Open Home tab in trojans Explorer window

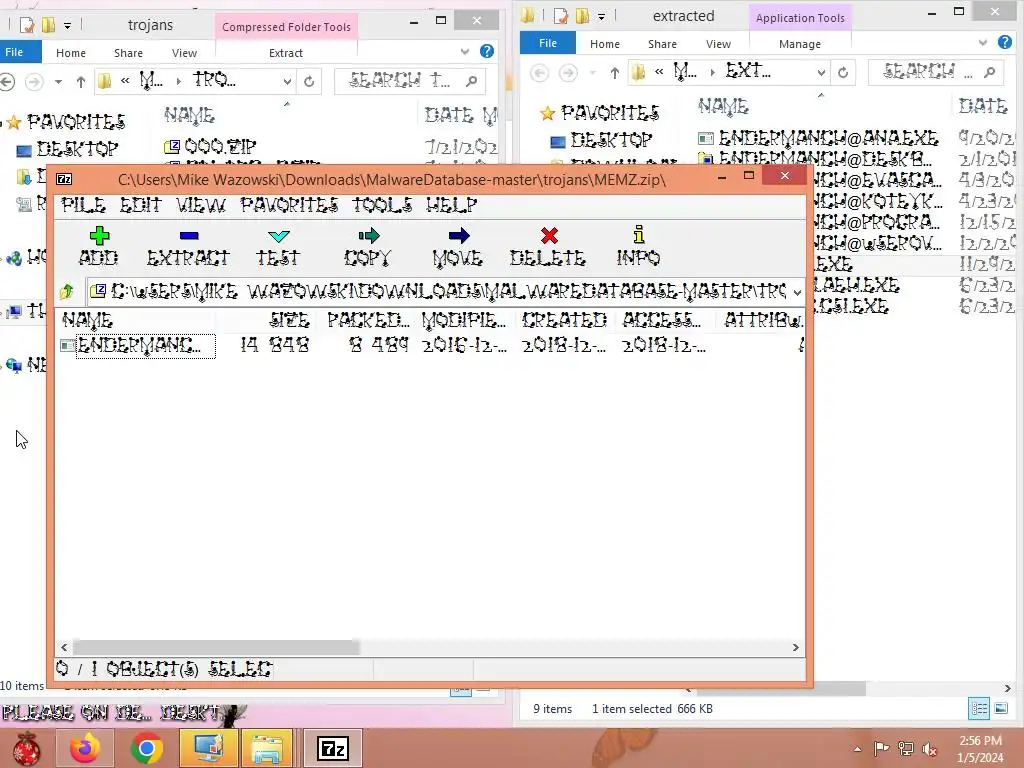tap(71, 53)
